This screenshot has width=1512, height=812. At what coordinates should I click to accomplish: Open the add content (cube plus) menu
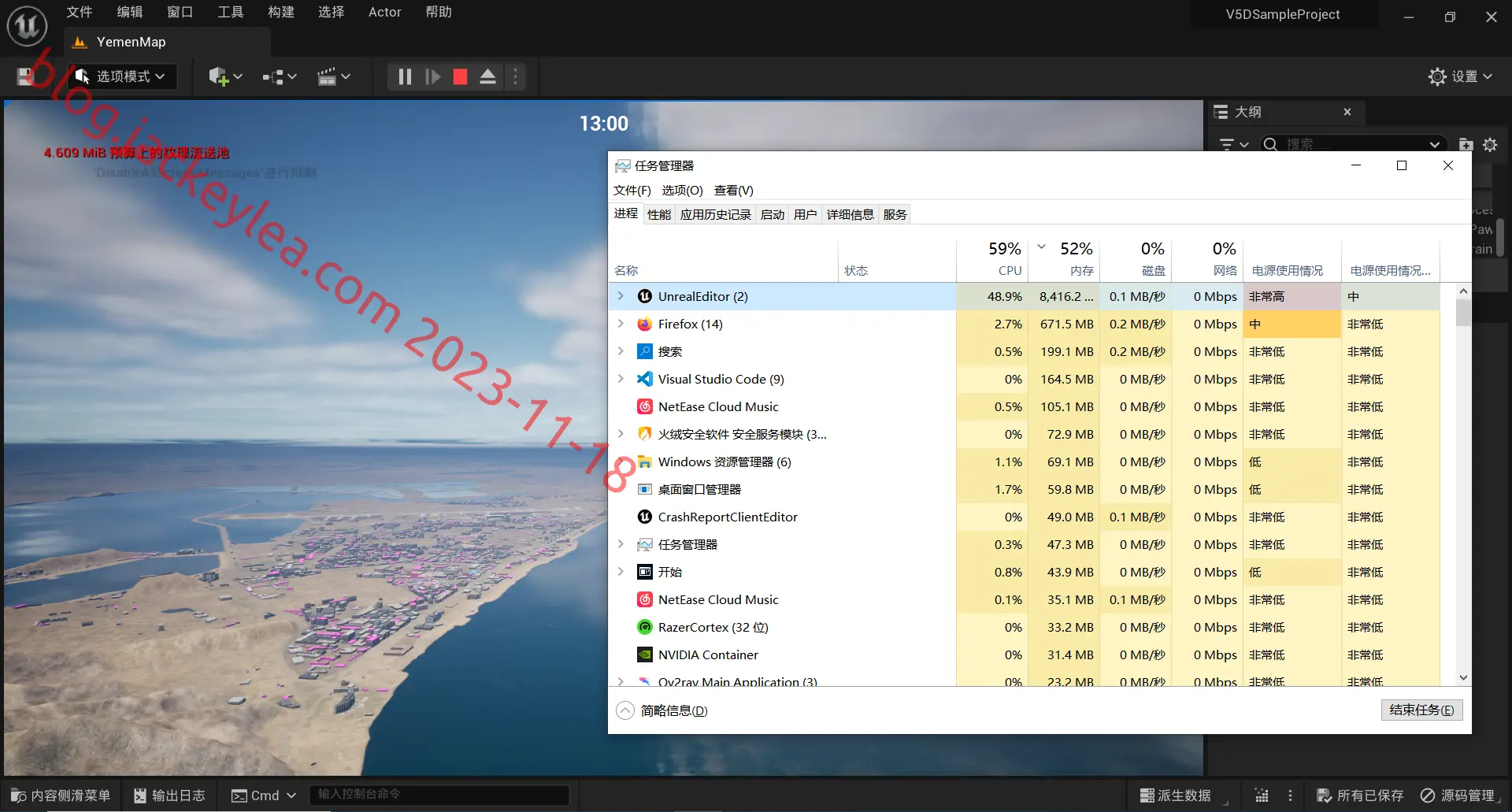pos(225,76)
